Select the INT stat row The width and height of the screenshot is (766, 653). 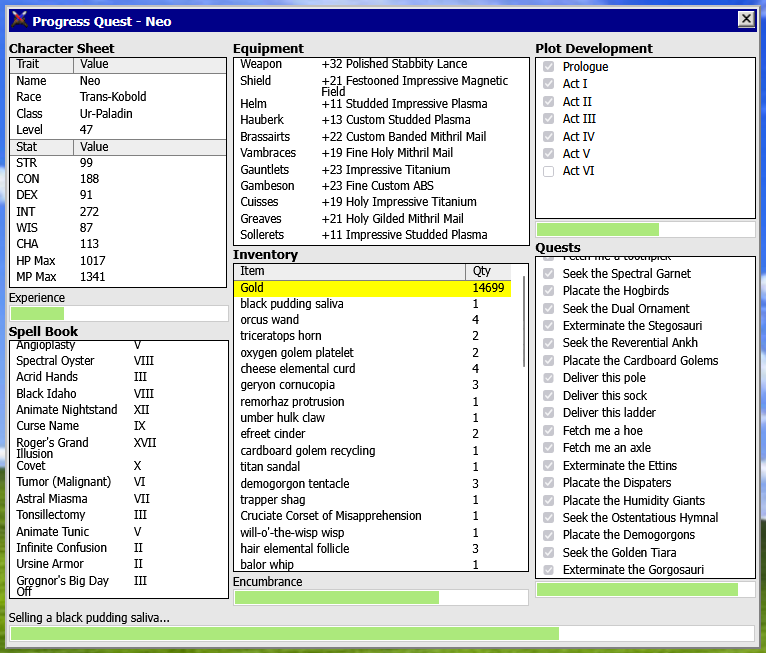(118, 212)
